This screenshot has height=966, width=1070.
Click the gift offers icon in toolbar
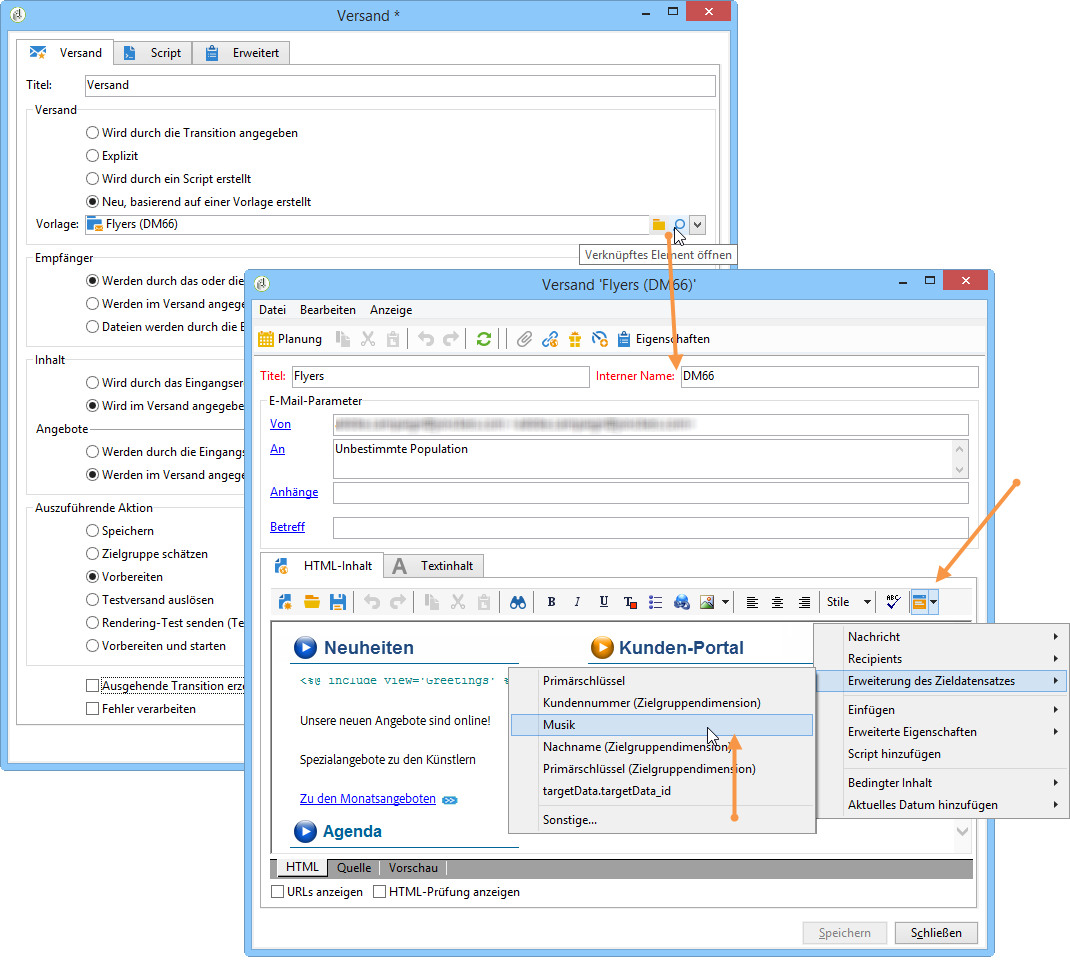point(575,339)
